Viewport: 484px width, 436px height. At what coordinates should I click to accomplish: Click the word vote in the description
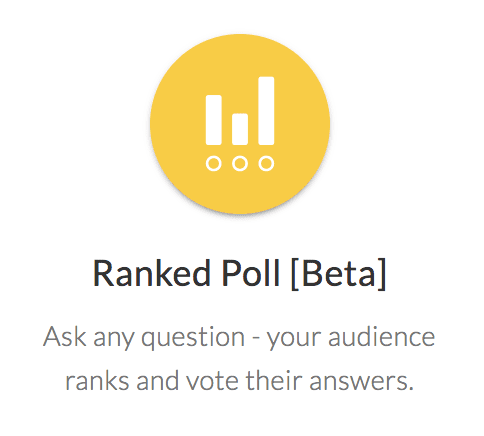[212, 380]
